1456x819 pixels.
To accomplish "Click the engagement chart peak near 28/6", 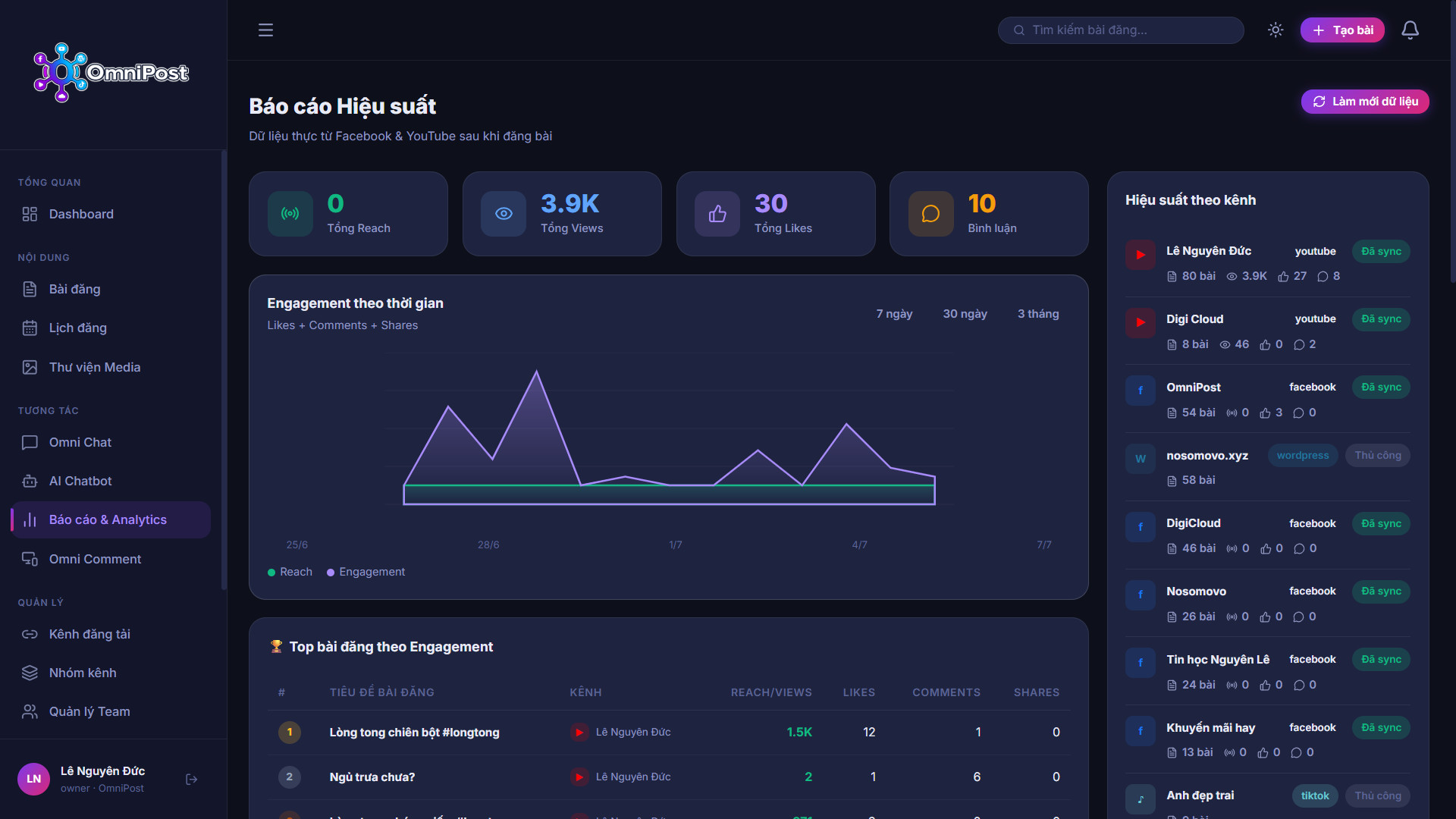I will (x=537, y=371).
